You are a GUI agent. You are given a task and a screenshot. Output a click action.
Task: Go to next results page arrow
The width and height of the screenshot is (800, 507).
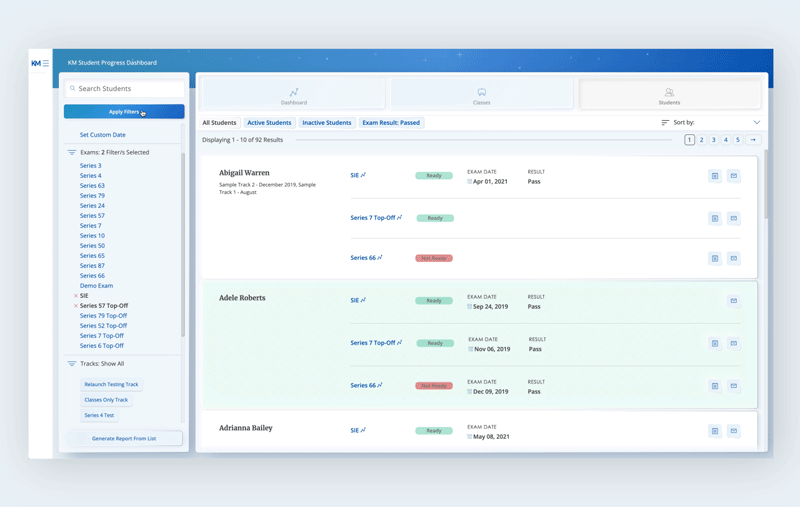point(753,140)
